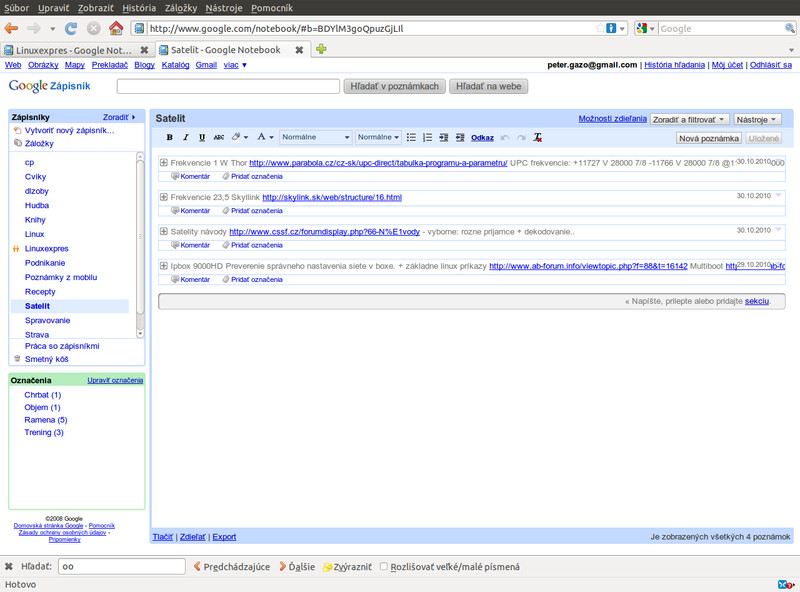Click the Odkaz link tool
The height and width of the screenshot is (592, 800).
[482, 138]
